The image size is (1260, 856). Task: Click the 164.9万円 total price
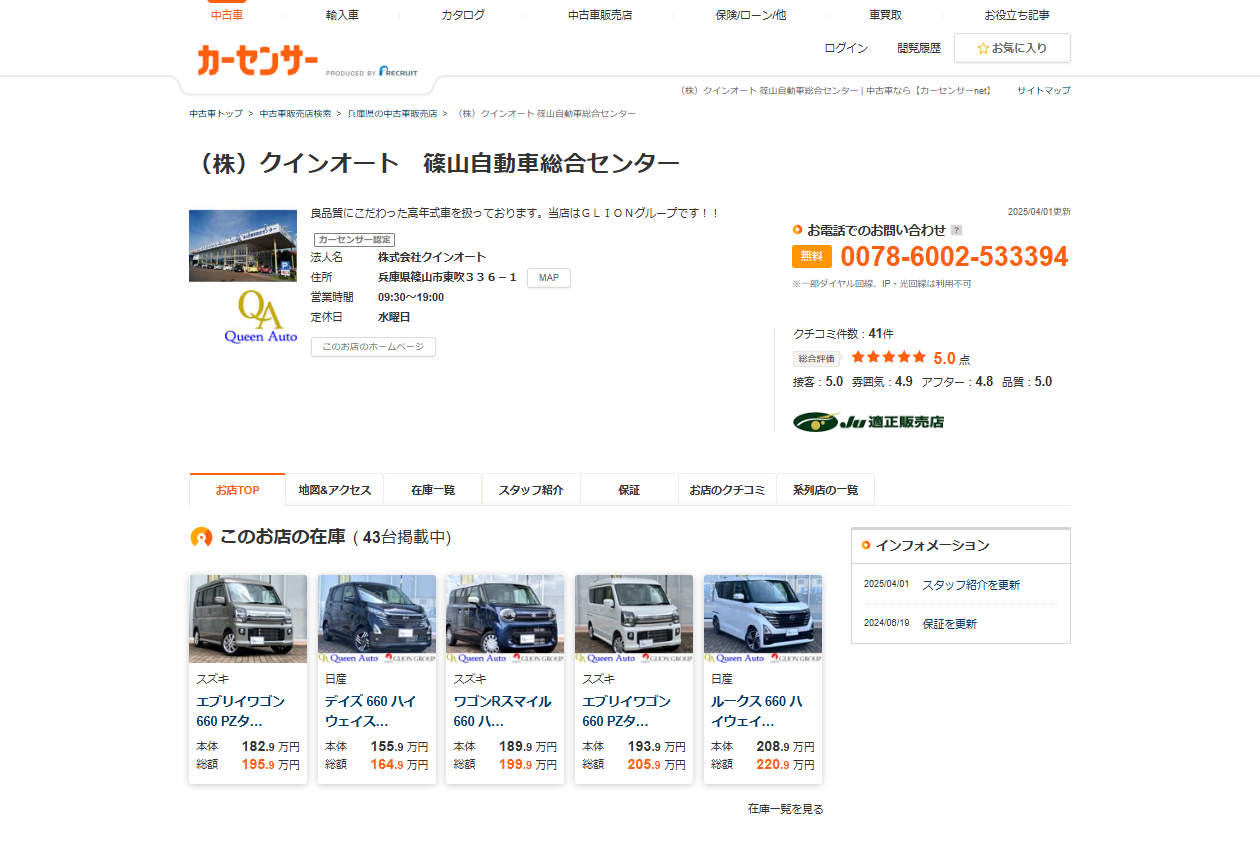[x=400, y=765]
